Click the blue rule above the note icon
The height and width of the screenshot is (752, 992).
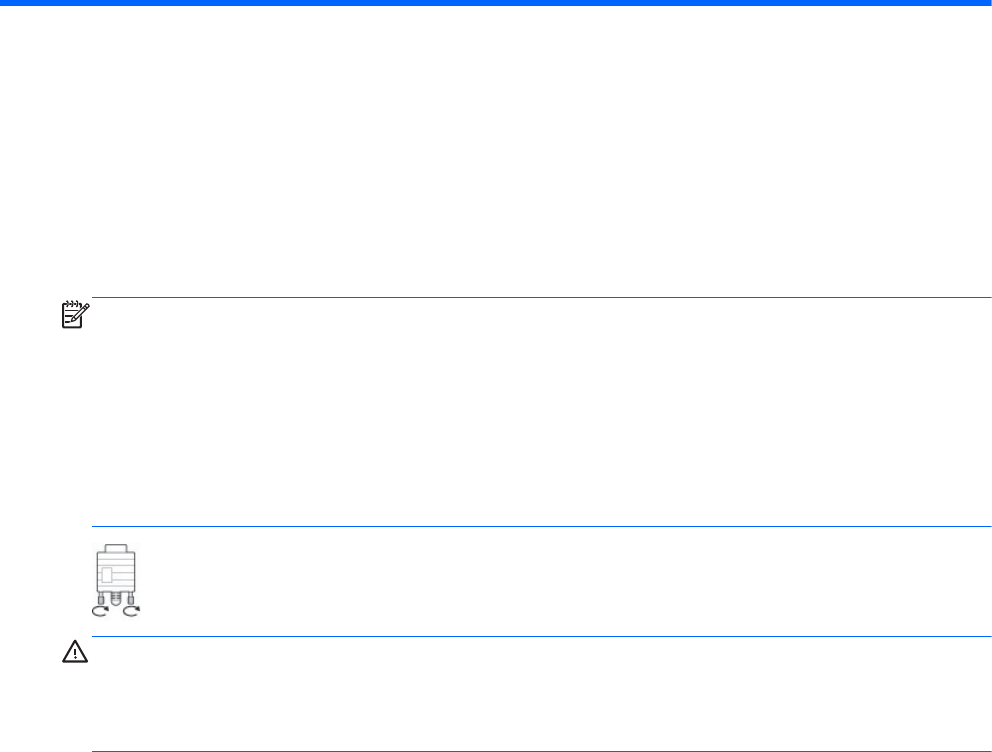542,297
